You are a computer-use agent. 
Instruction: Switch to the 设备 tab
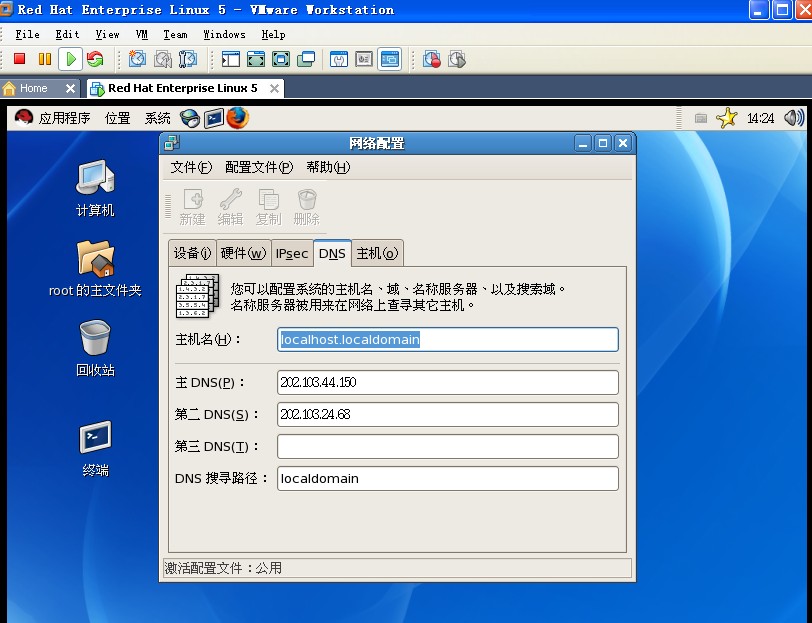click(x=192, y=253)
